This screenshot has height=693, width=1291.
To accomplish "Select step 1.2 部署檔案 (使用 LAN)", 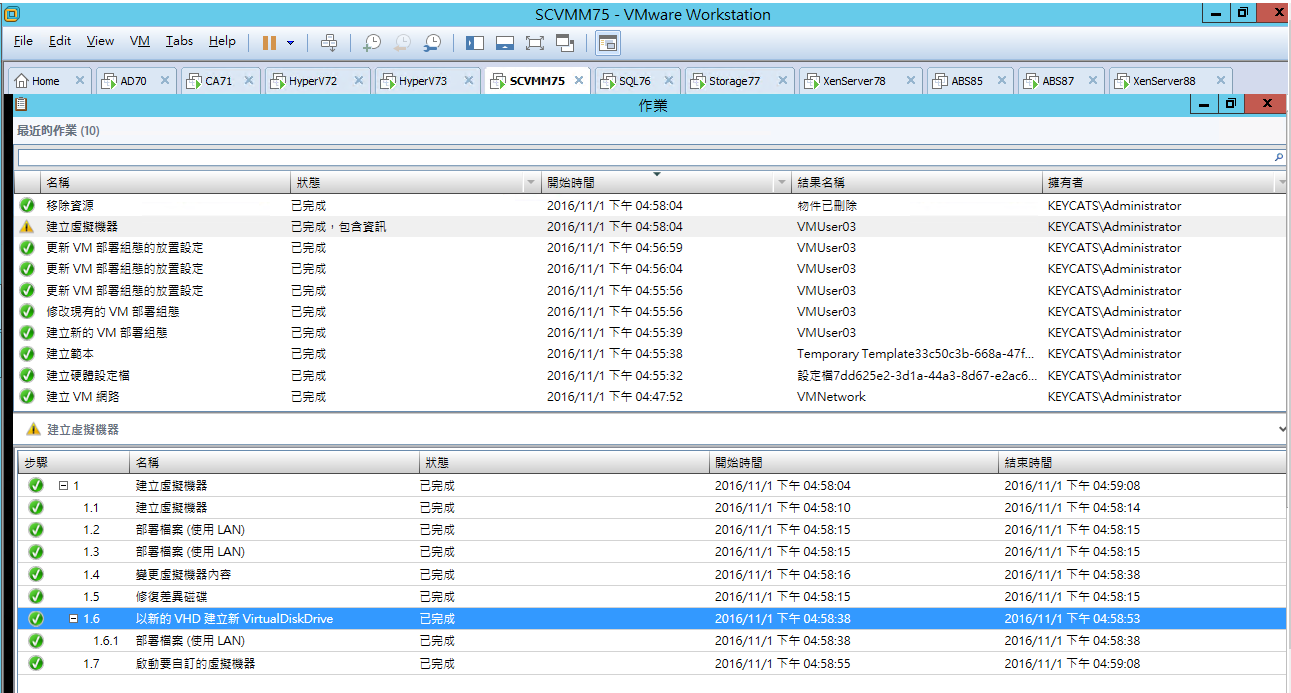I will [652, 530].
